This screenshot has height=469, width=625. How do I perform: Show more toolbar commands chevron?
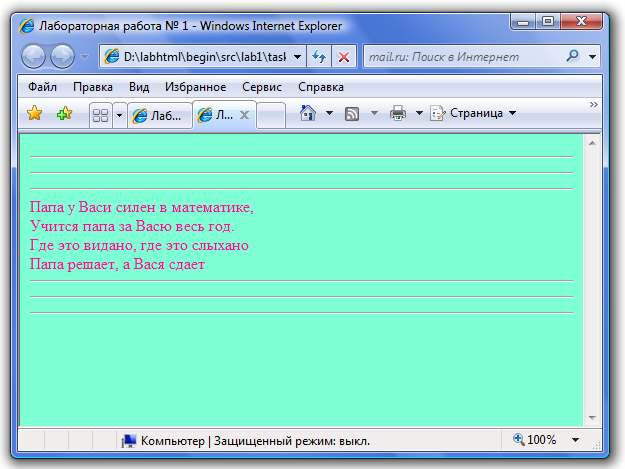coord(594,104)
